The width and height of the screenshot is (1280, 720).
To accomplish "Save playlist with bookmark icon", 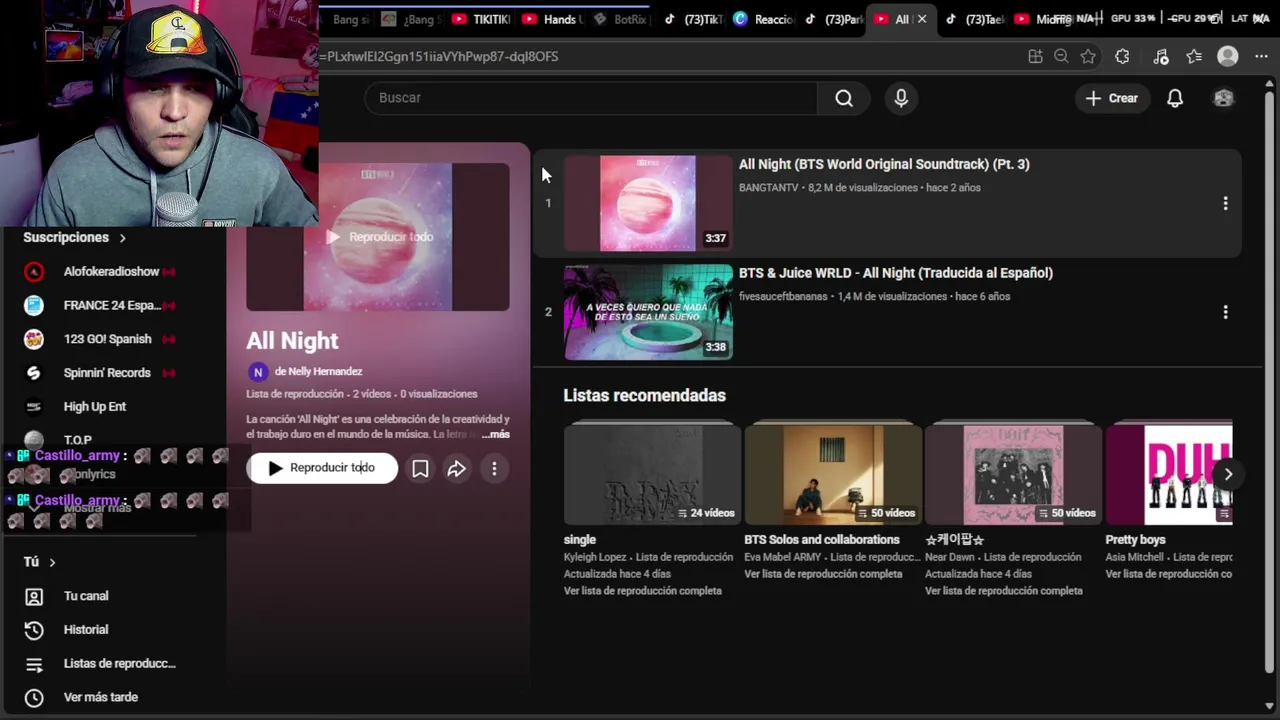I will [420, 468].
